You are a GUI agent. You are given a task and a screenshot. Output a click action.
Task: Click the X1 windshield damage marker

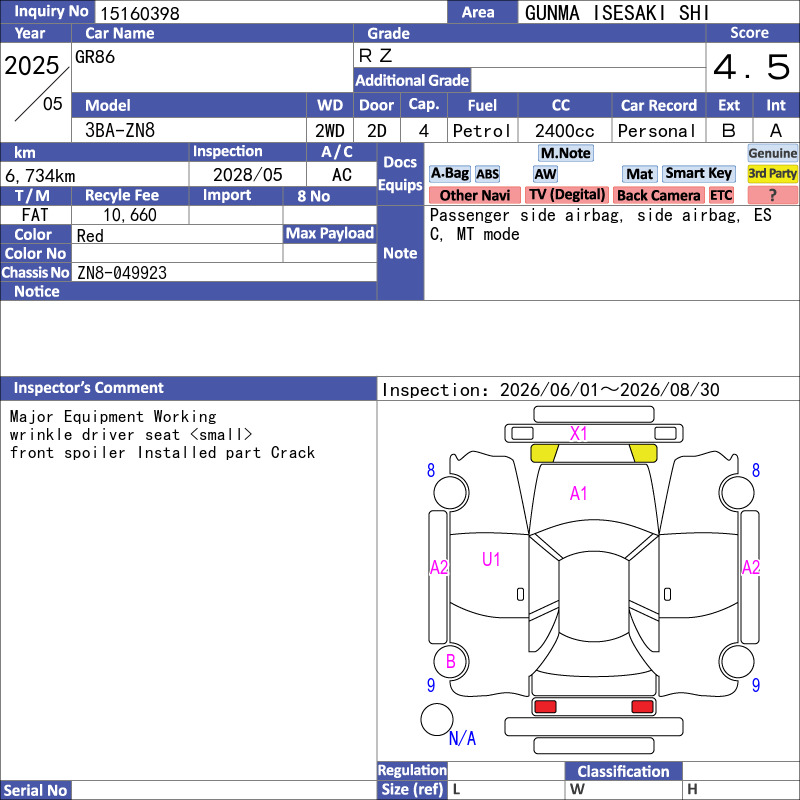pyautogui.click(x=579, y=434)
